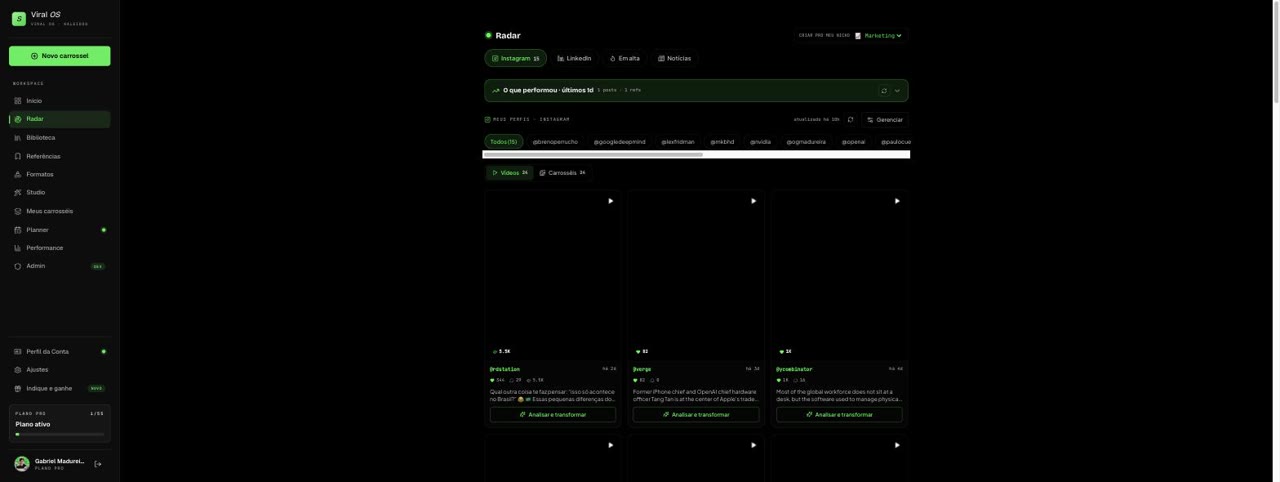Click the logout icon next to Gabriel
This screenshot has width=1280, height=482.
(x=98, y=464)
